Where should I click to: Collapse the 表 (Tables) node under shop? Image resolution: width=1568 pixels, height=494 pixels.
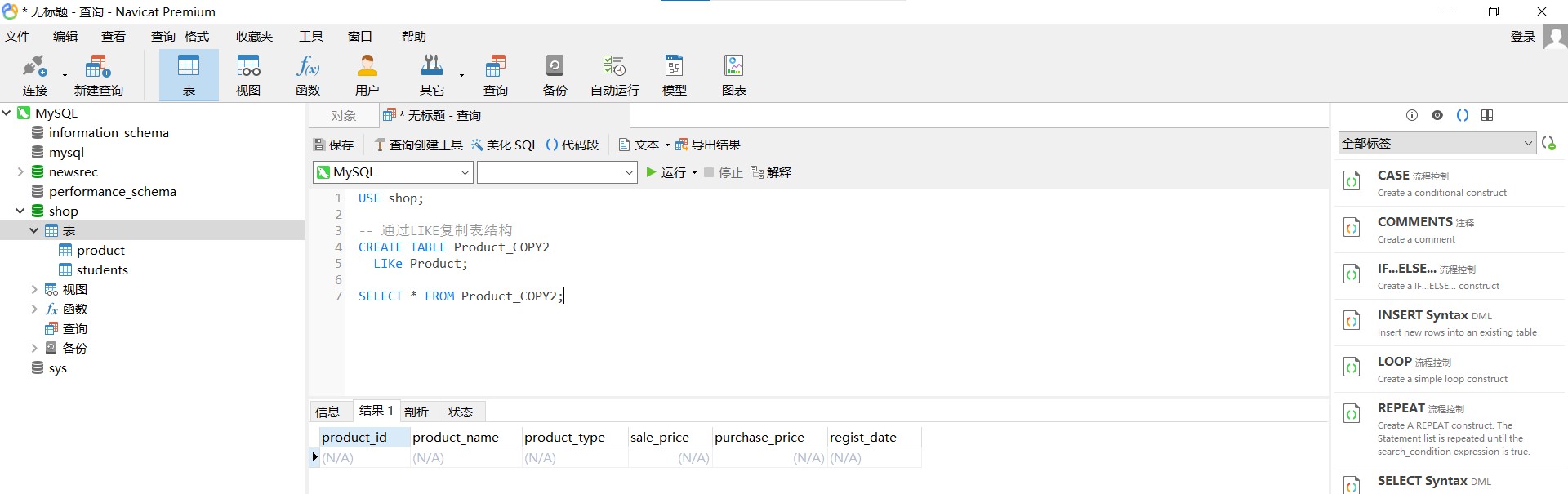[34, 230]
